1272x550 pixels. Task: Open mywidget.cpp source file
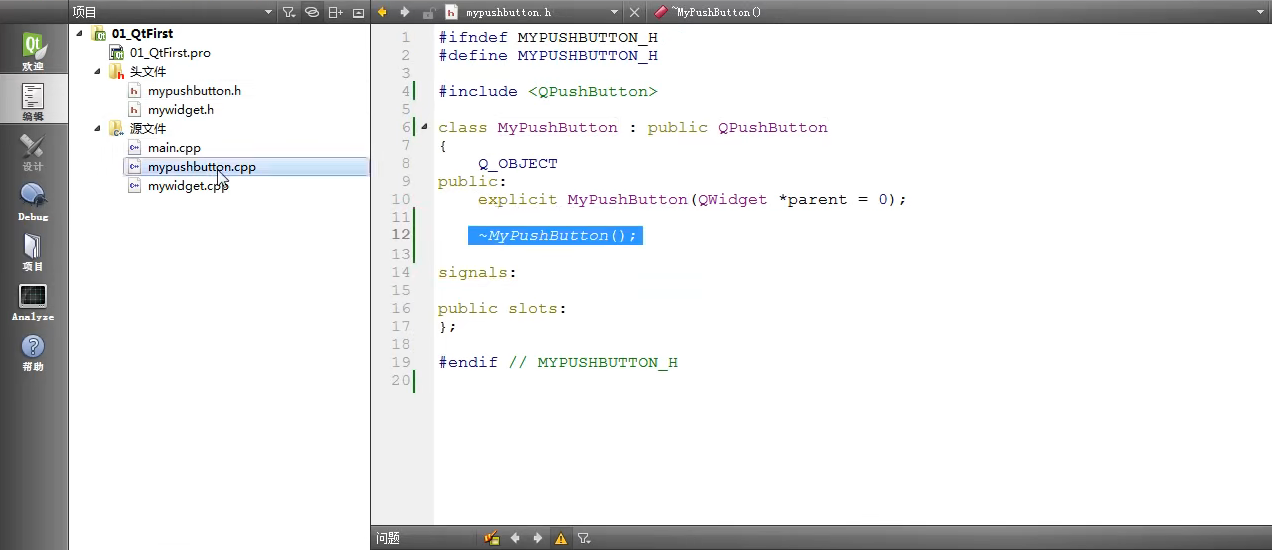(188, 185)
